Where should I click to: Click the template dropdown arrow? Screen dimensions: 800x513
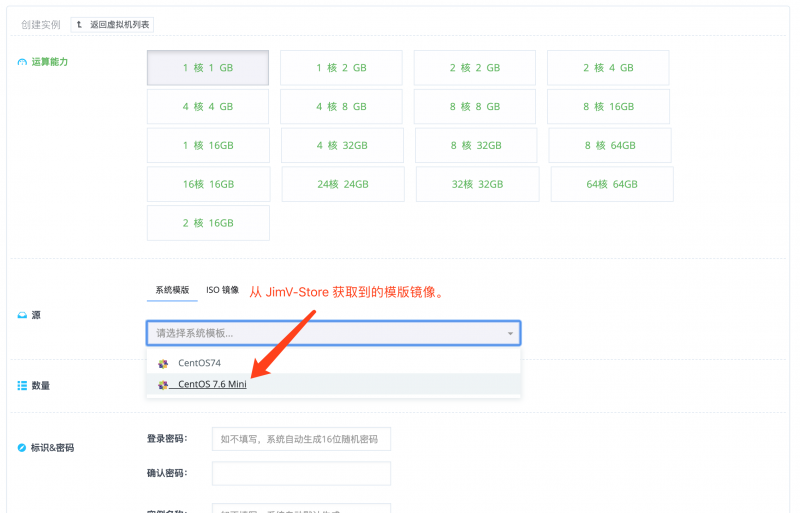point(510,334)
